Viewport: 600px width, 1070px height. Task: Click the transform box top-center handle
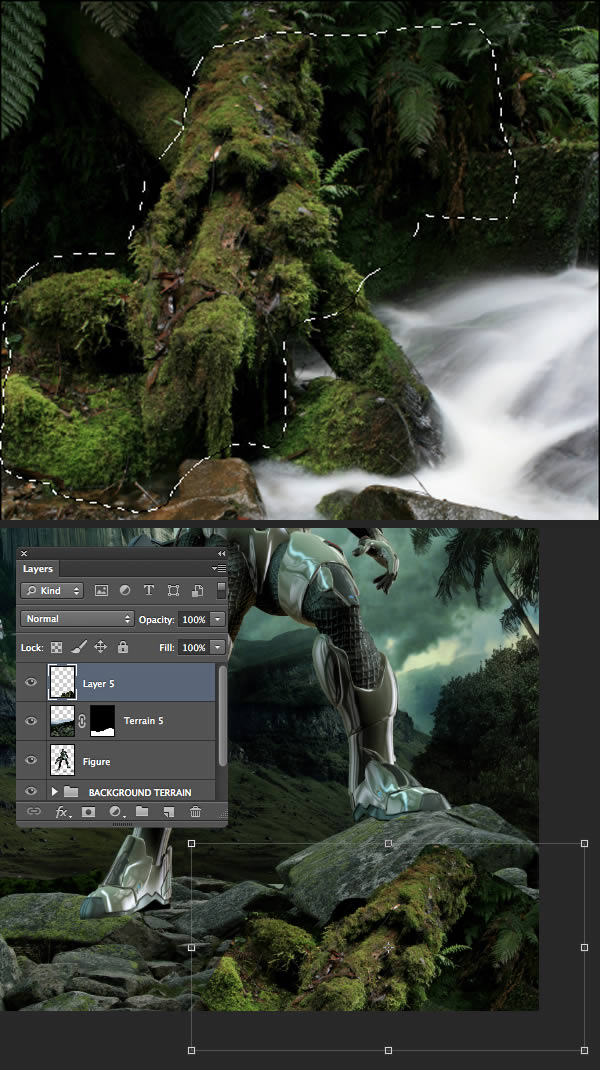coord(388,844)
